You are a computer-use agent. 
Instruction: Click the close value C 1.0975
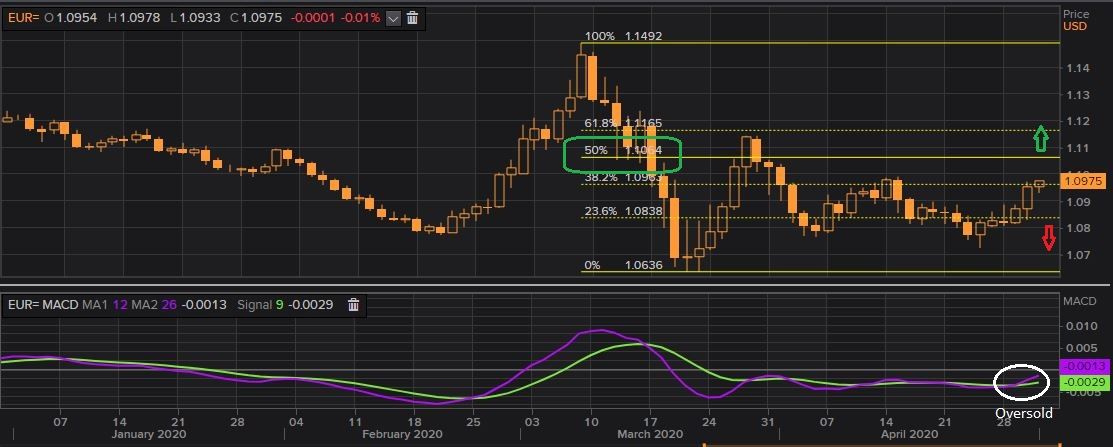tap(256, 18)
